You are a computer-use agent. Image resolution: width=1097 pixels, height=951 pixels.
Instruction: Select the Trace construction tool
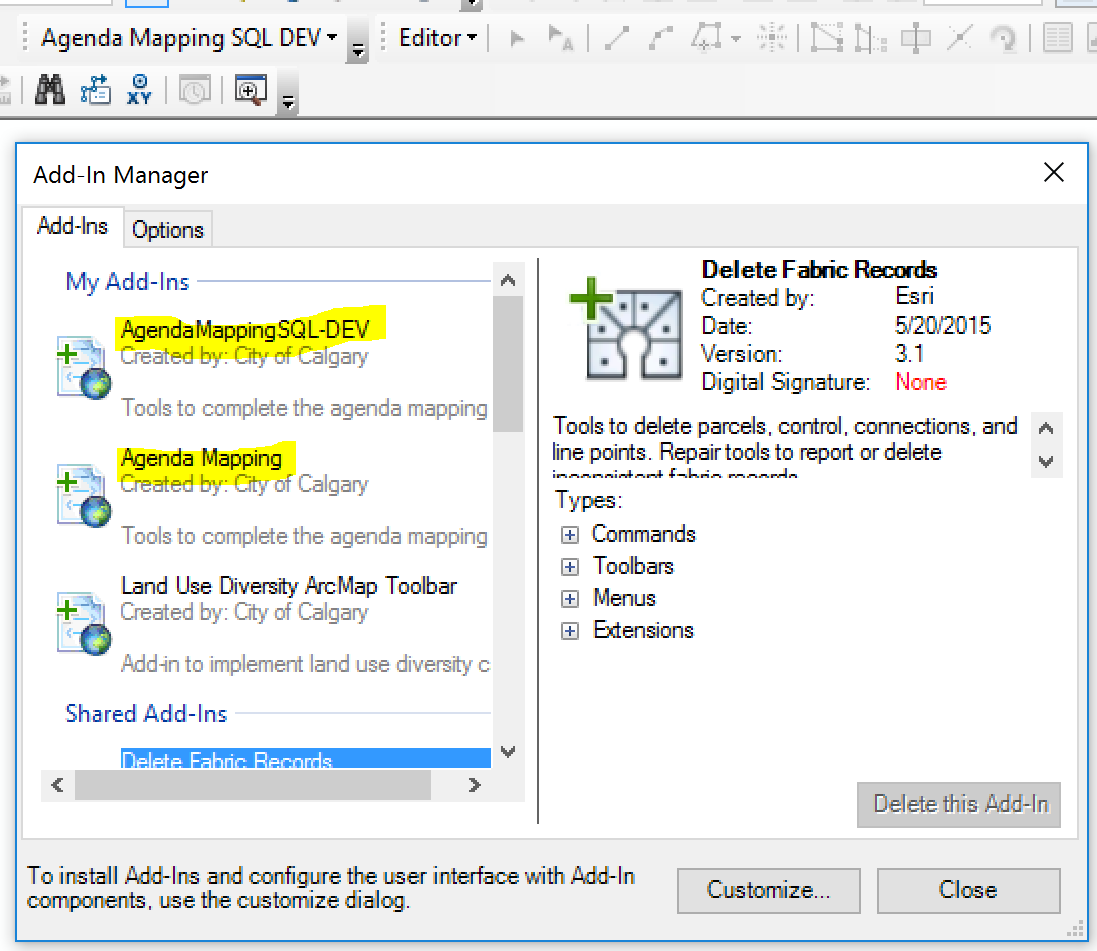tap(707, 38)
